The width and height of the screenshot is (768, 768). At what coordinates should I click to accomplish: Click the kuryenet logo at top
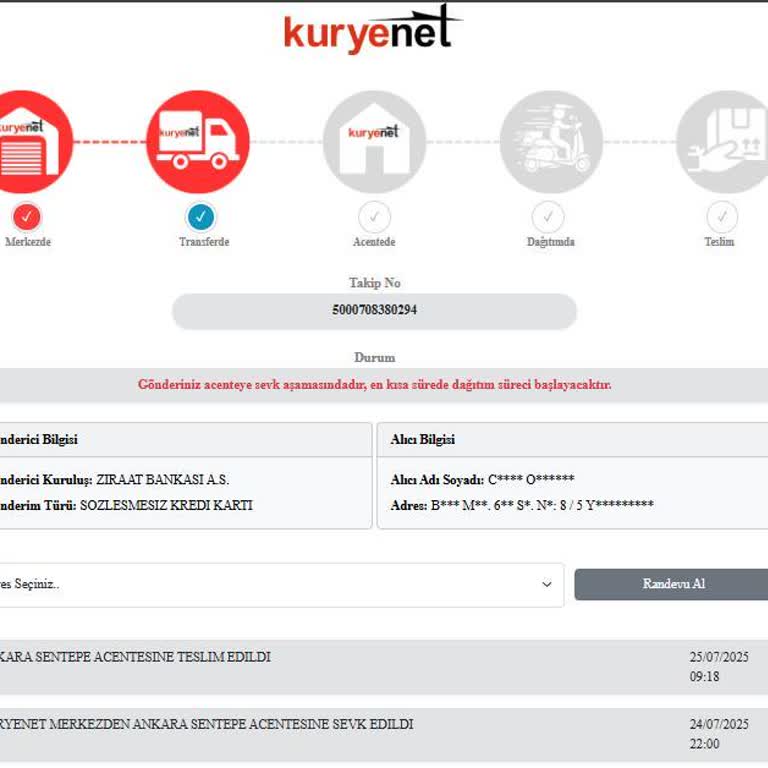(x=372, y=30)
